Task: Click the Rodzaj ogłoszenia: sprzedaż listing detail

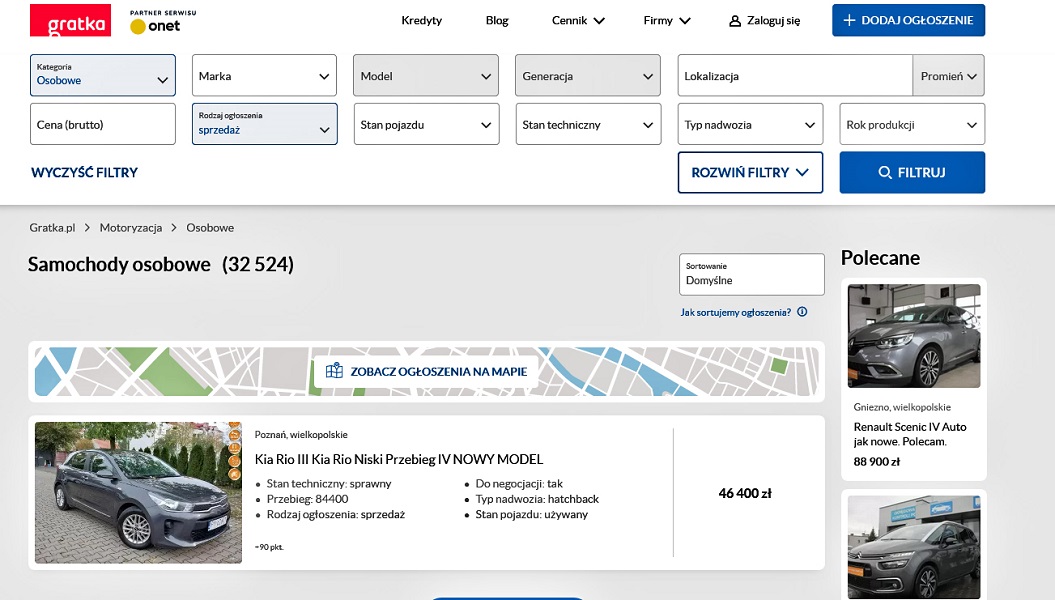Action: click(336, 515)
